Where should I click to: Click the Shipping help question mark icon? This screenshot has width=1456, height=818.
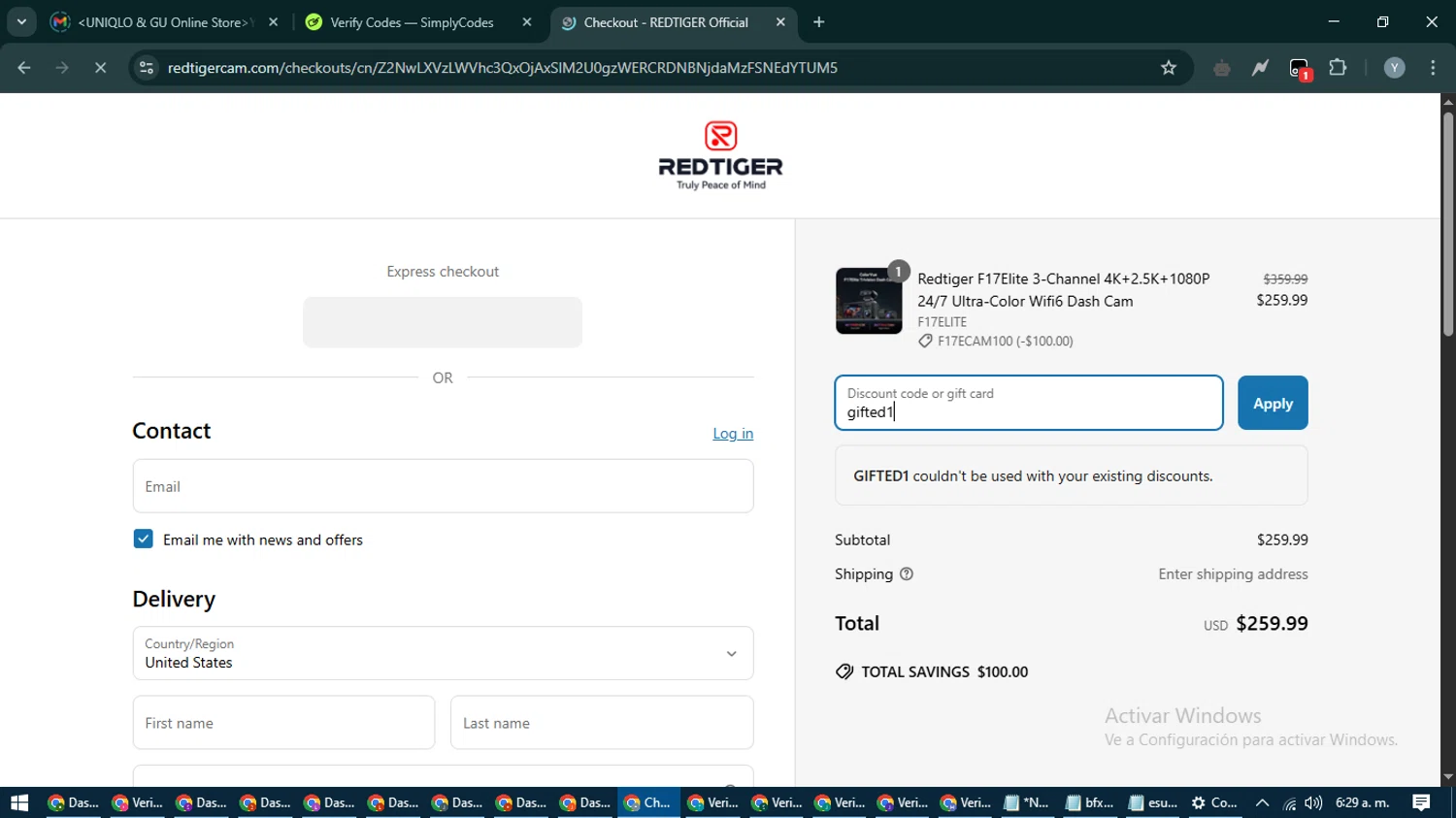tap(907, 574)
